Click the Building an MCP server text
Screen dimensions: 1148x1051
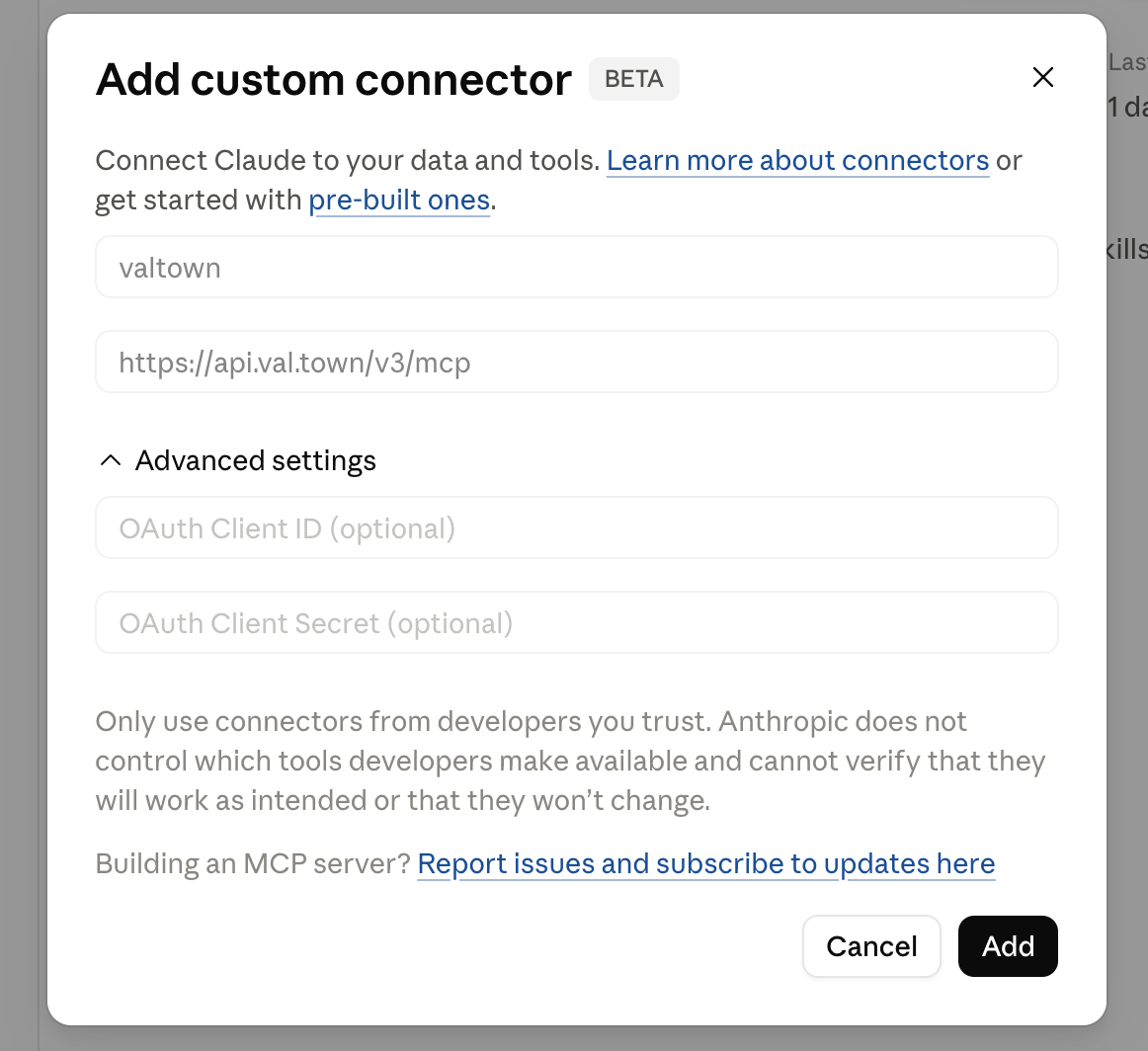[x=253, y=863]
